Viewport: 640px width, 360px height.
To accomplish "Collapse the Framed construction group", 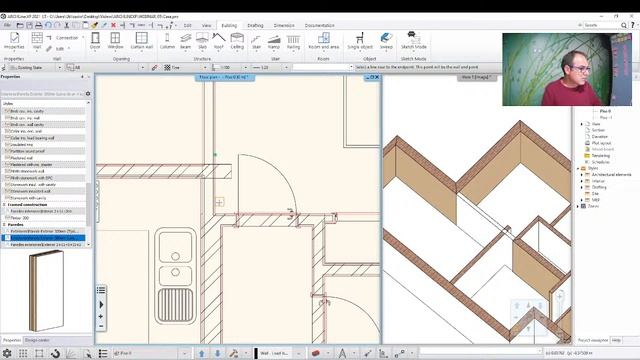I will tap(4, 205).
